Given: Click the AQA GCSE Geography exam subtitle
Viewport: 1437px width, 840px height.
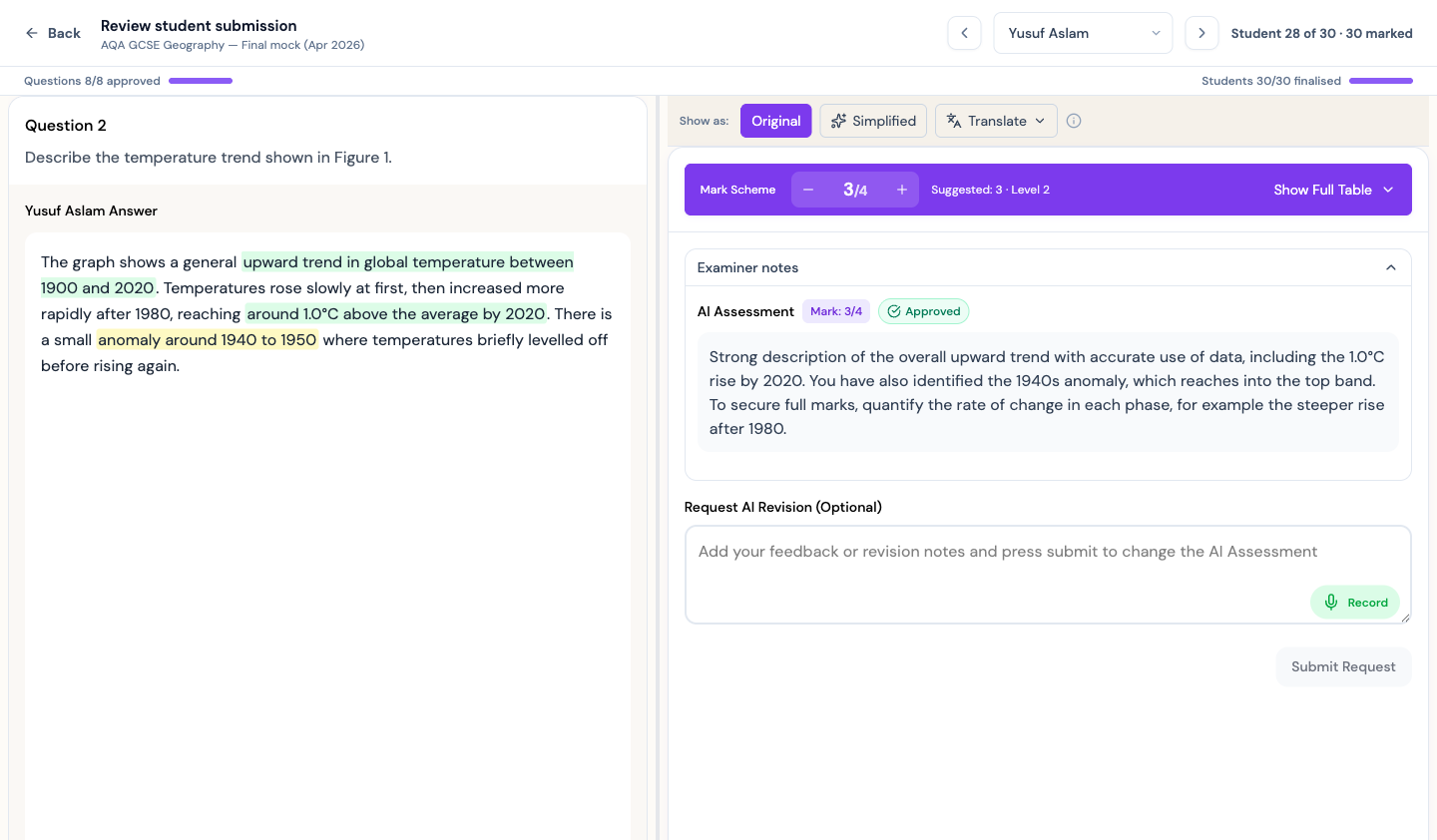Looking at the screenshot, I should pyautogui.click(x=233, y=45).
